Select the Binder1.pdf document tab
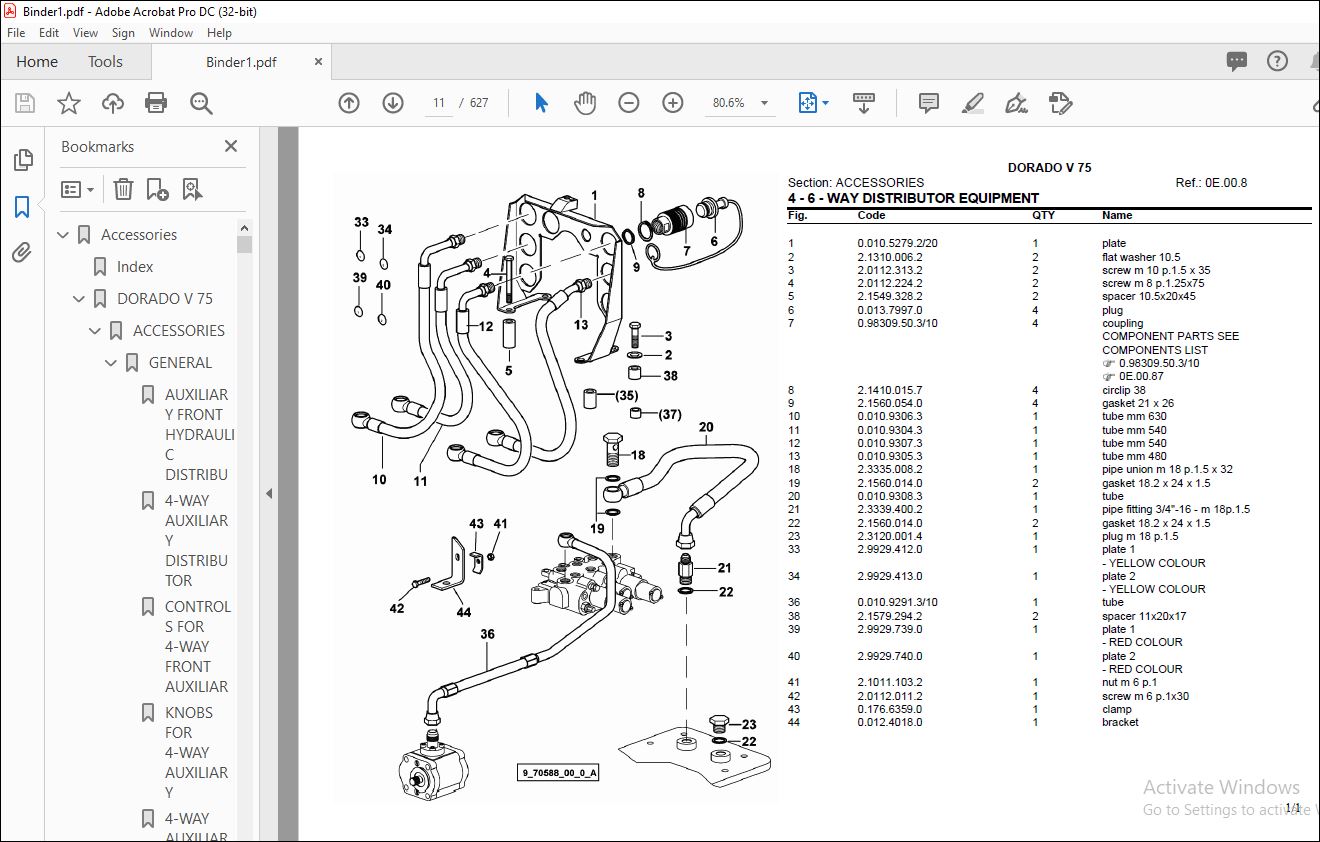This screenshot has height=842, width=1320. (x=241, y=62)
